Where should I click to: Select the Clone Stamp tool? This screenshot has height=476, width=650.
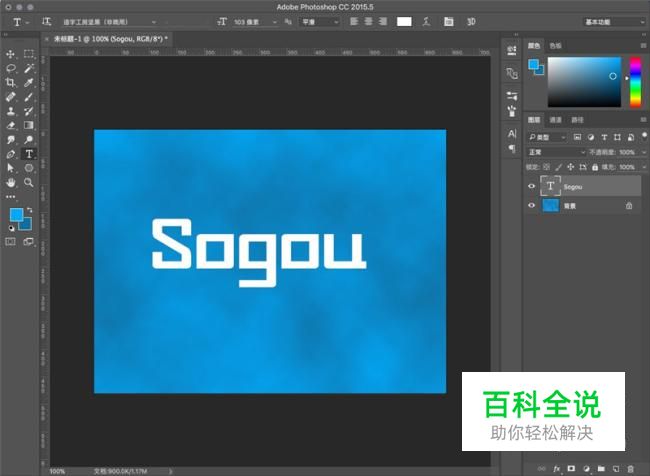(x=10, y=111)
